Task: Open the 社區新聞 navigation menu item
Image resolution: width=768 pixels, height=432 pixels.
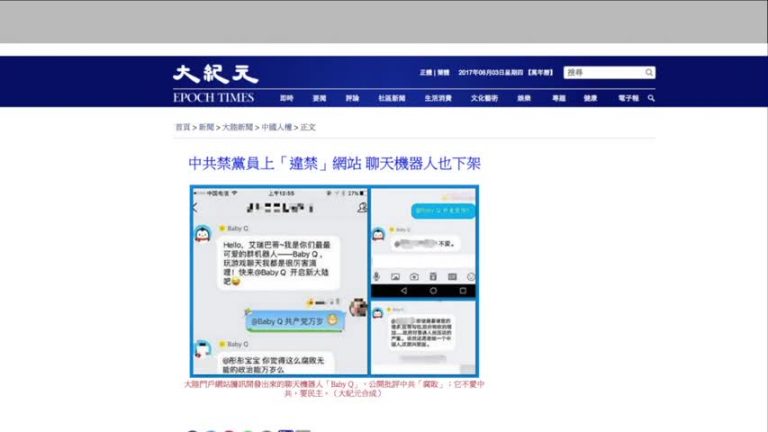Action: (392, 98)
